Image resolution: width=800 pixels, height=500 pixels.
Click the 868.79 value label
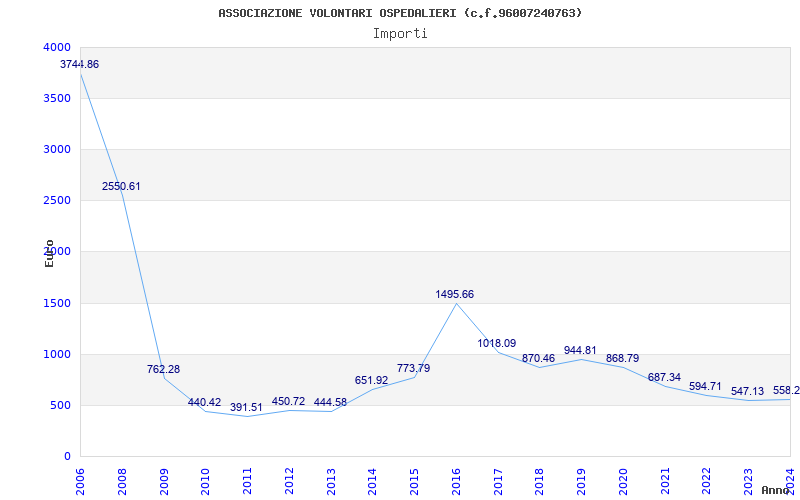click(622, 358)
